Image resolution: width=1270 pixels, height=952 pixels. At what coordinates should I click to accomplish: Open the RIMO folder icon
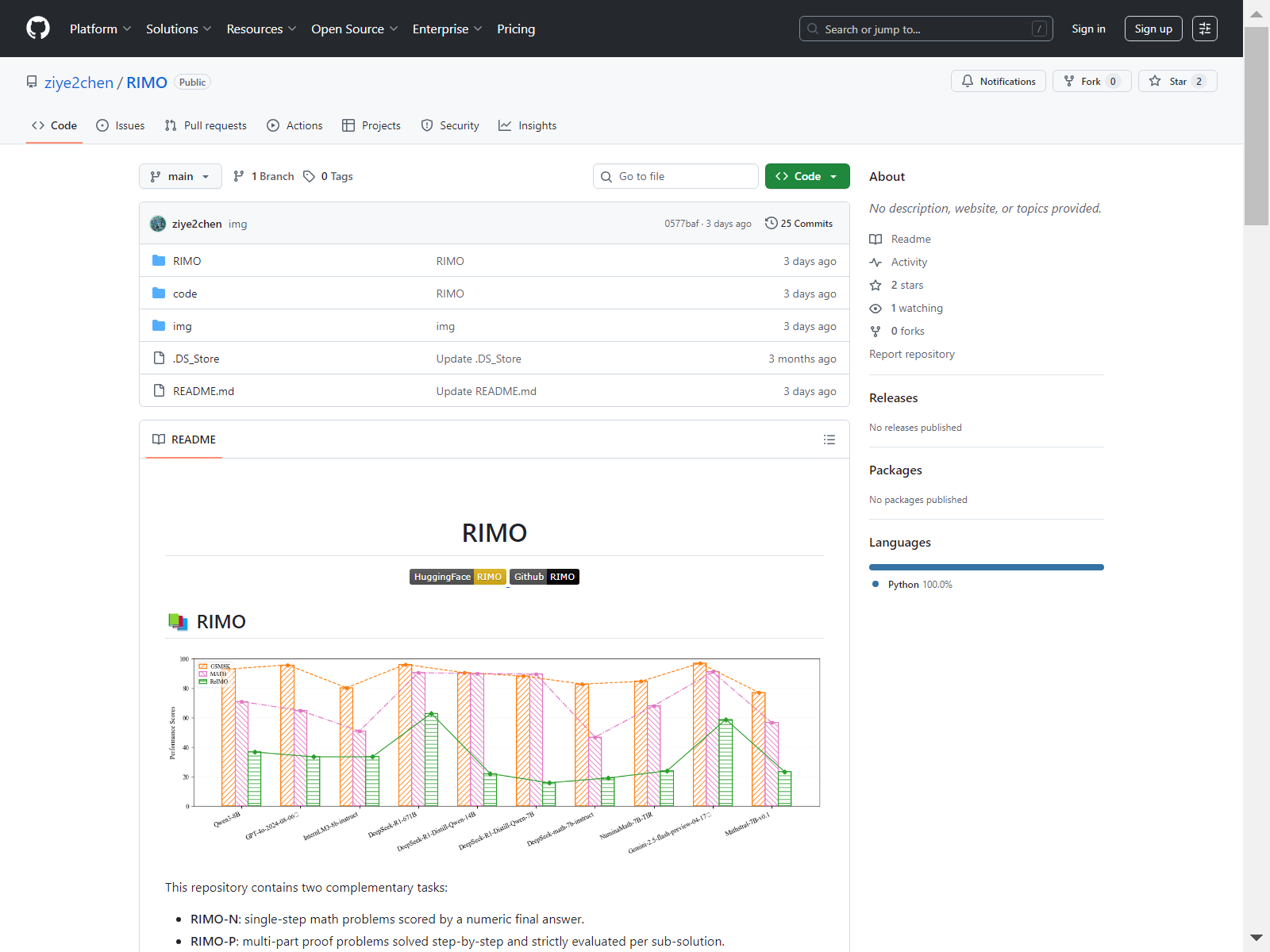(x=159, y=261)
